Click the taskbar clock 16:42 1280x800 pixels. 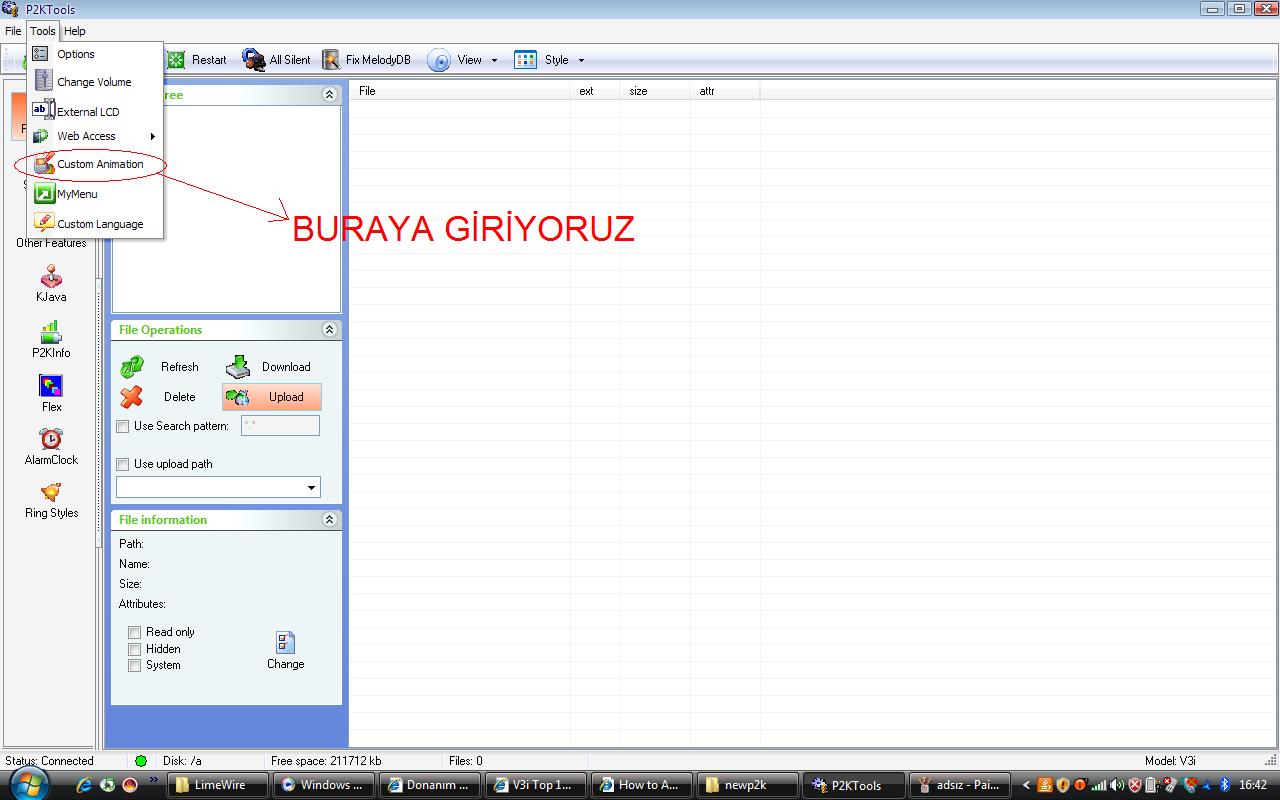(x=1253, y=785)
